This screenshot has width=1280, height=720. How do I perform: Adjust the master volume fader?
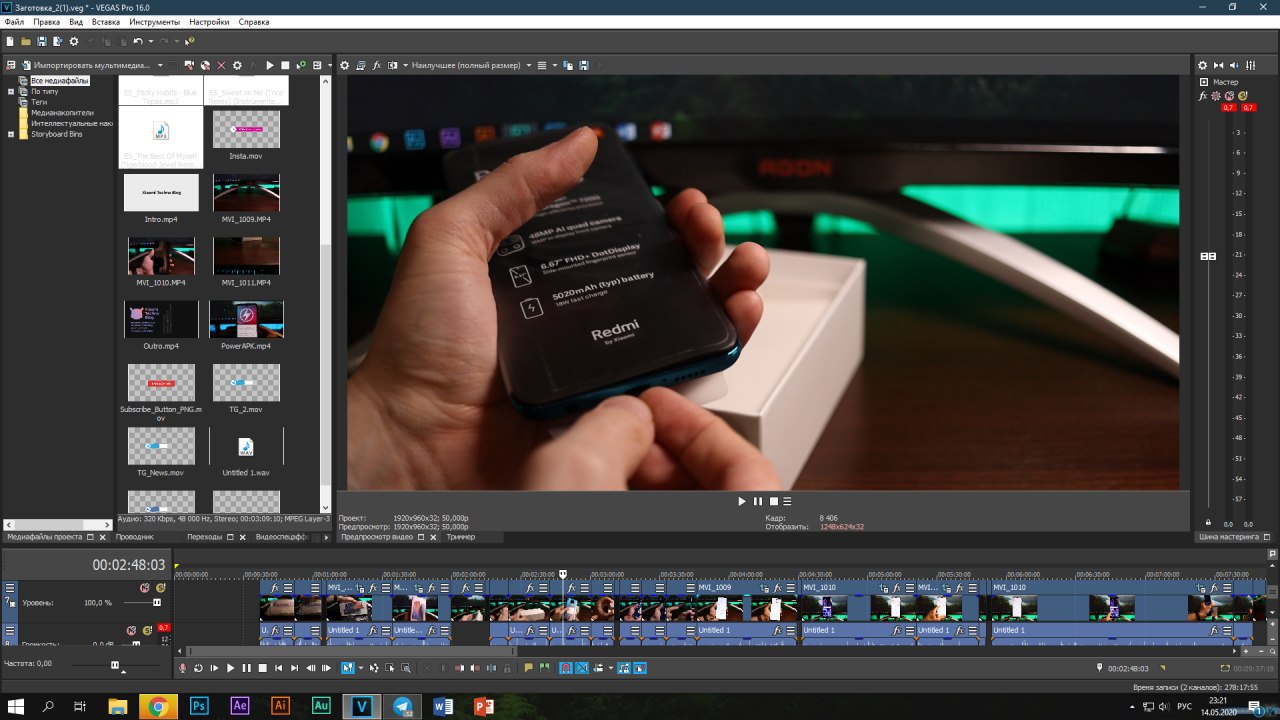[1208, 257]
